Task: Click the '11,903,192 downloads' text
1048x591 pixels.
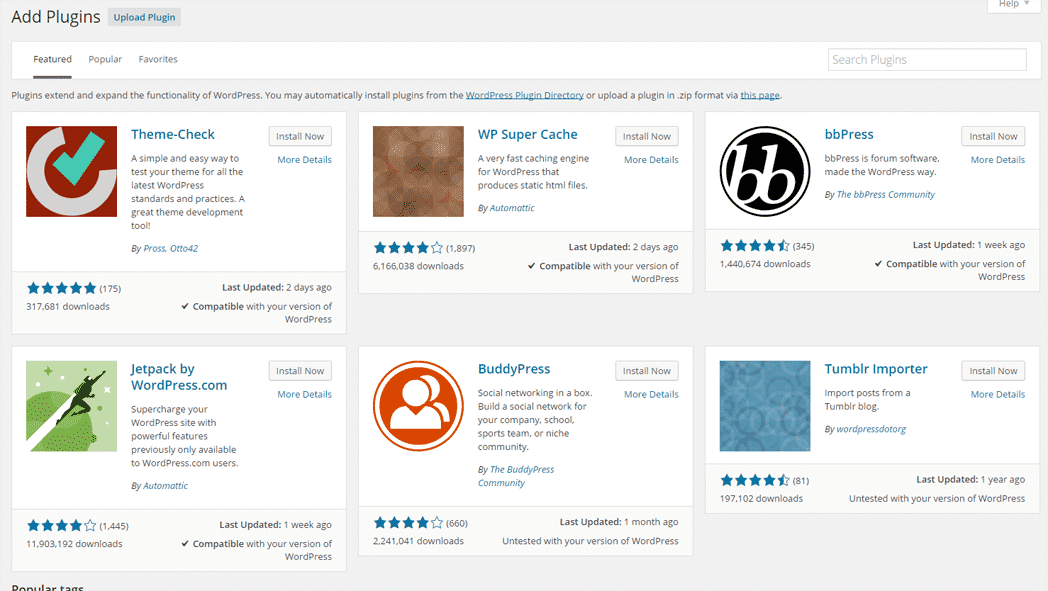Action: coord(74,544)
